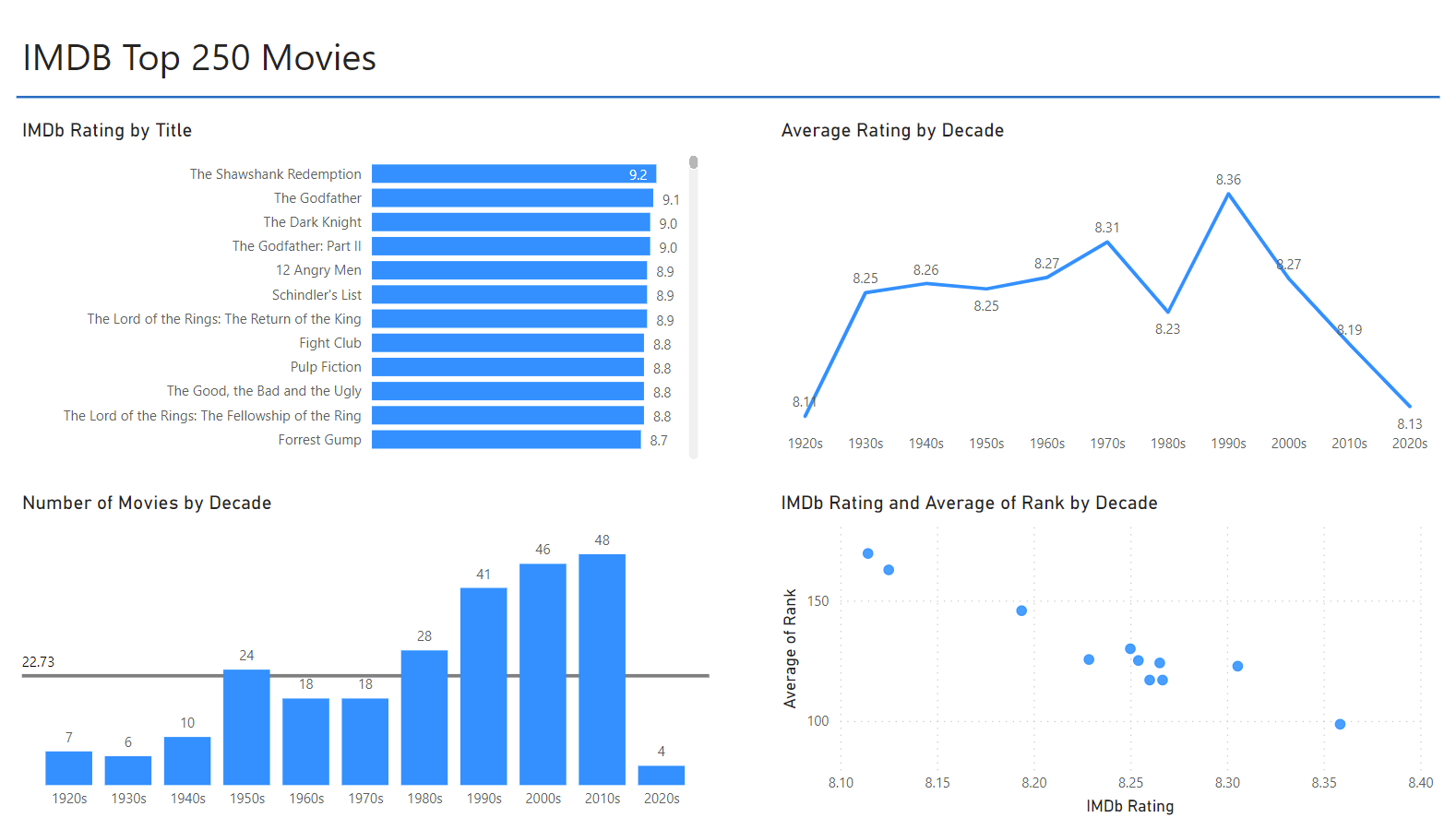Click the '2000s' label under the column chart
This screenshot has width=1456, height=818.
point(543,799)
